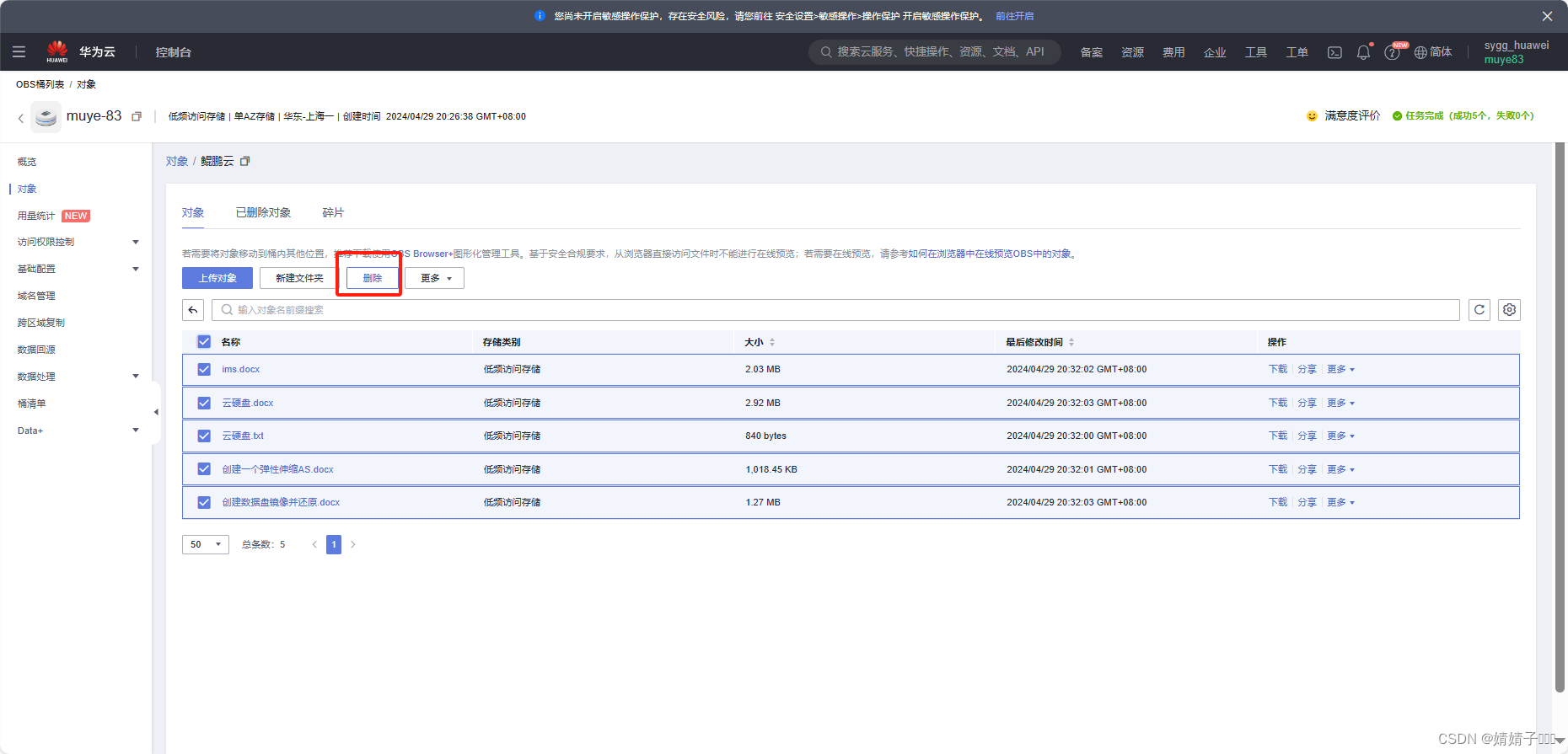Share 云硬盘.docx via 分享 link
Image resolution: width=1568 pixels, height=754 pixels.
tap(1307, 403)
